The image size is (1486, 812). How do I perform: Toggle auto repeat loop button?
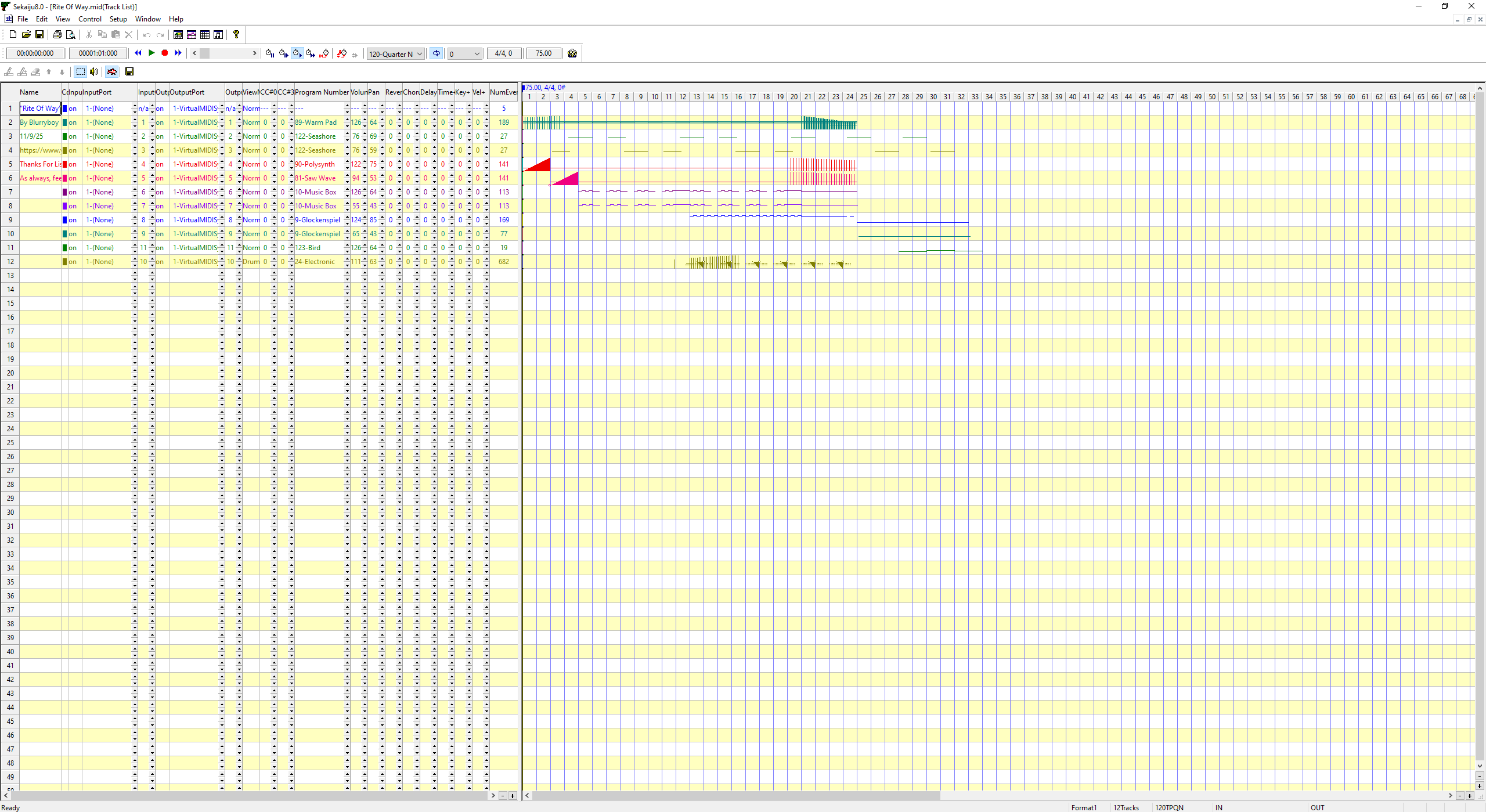click(436, 53)
